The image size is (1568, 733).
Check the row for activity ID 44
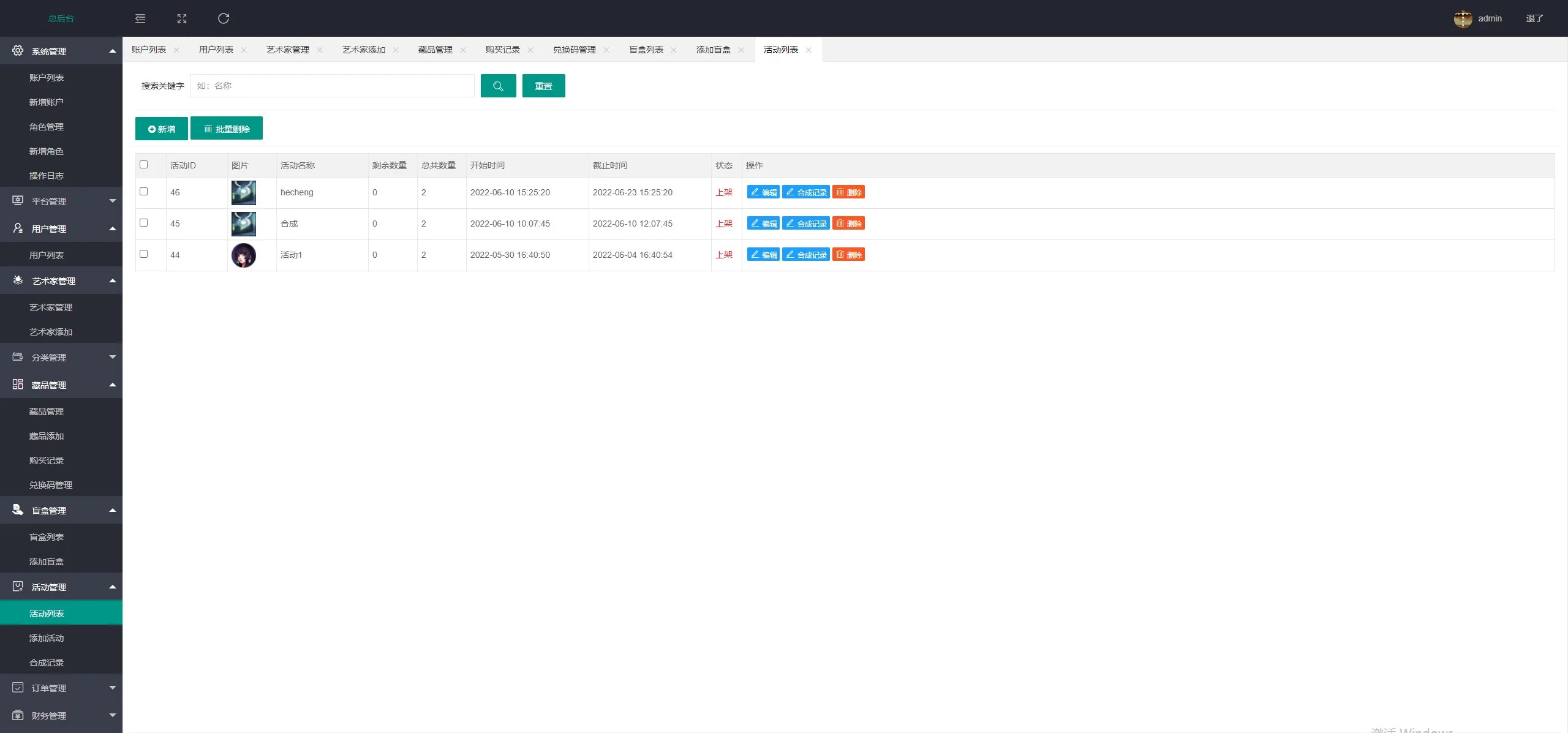(144, 254)
